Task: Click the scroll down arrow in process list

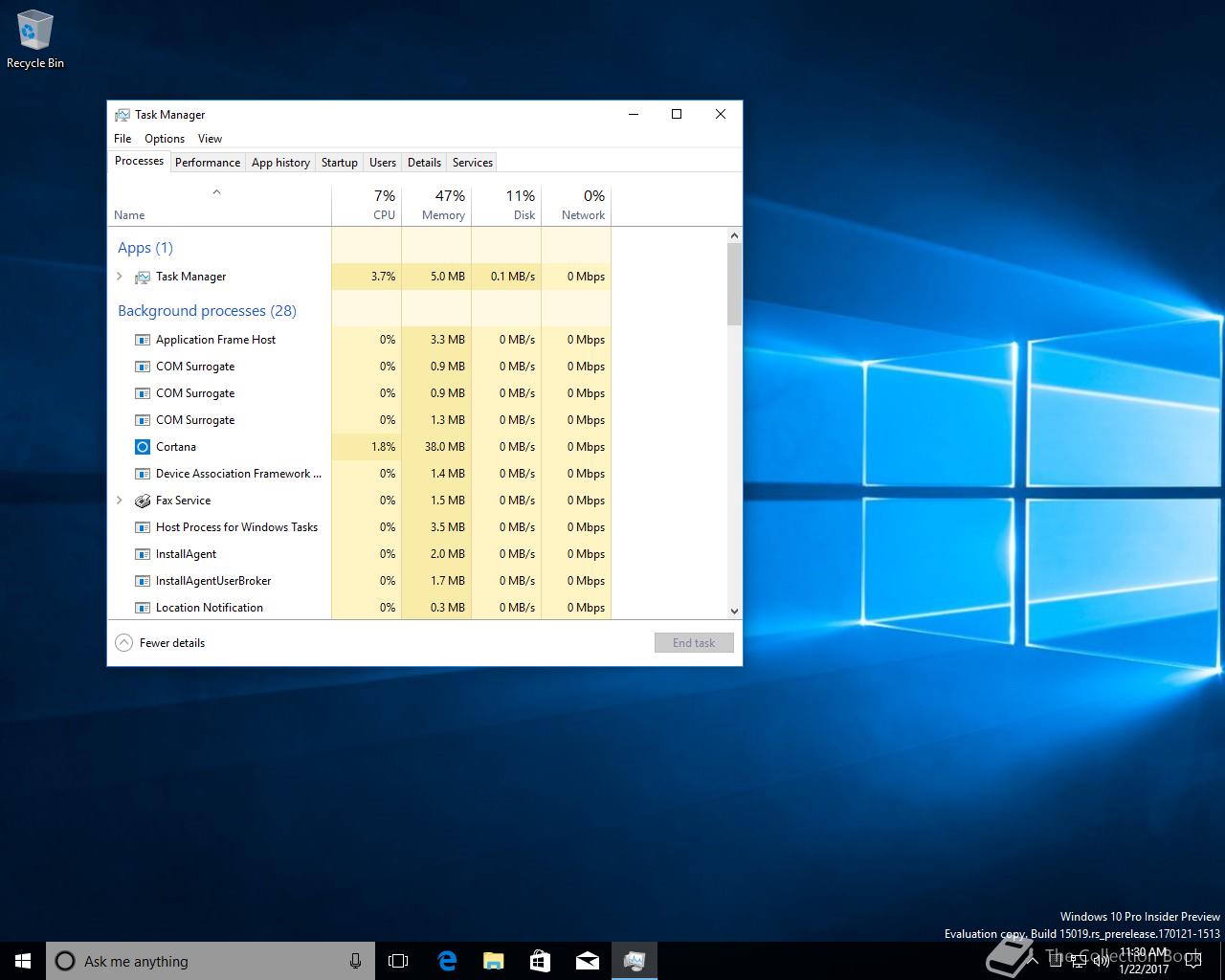Action: (x=734, y=611)
